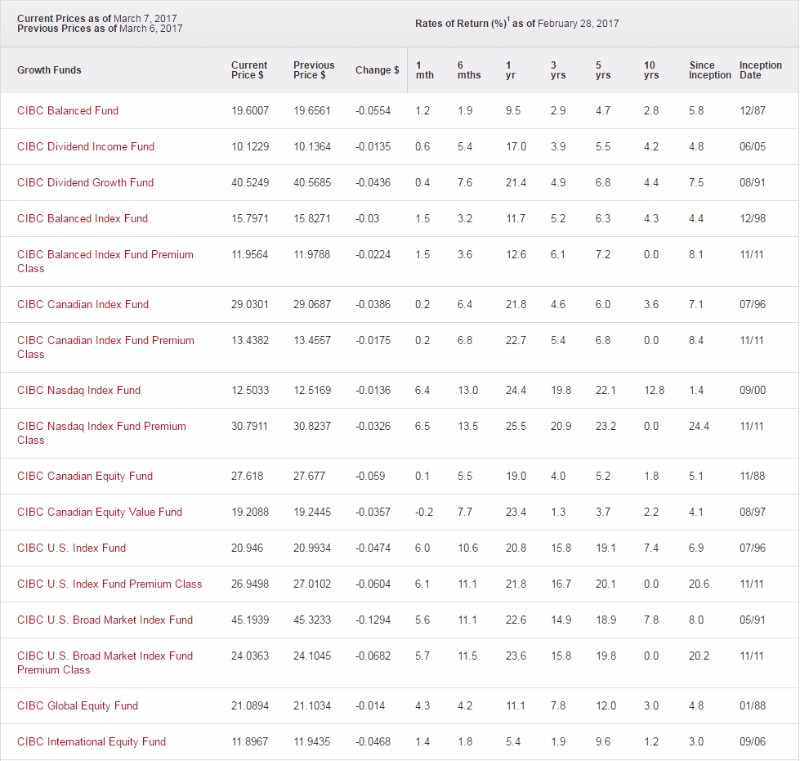Image resolution: width=800 pixels, height=761 pixels.
Task: Select the 8.4 since inception value of Canadian Index Premium Class
Action: pyautogui.click(x=696, y=340)
